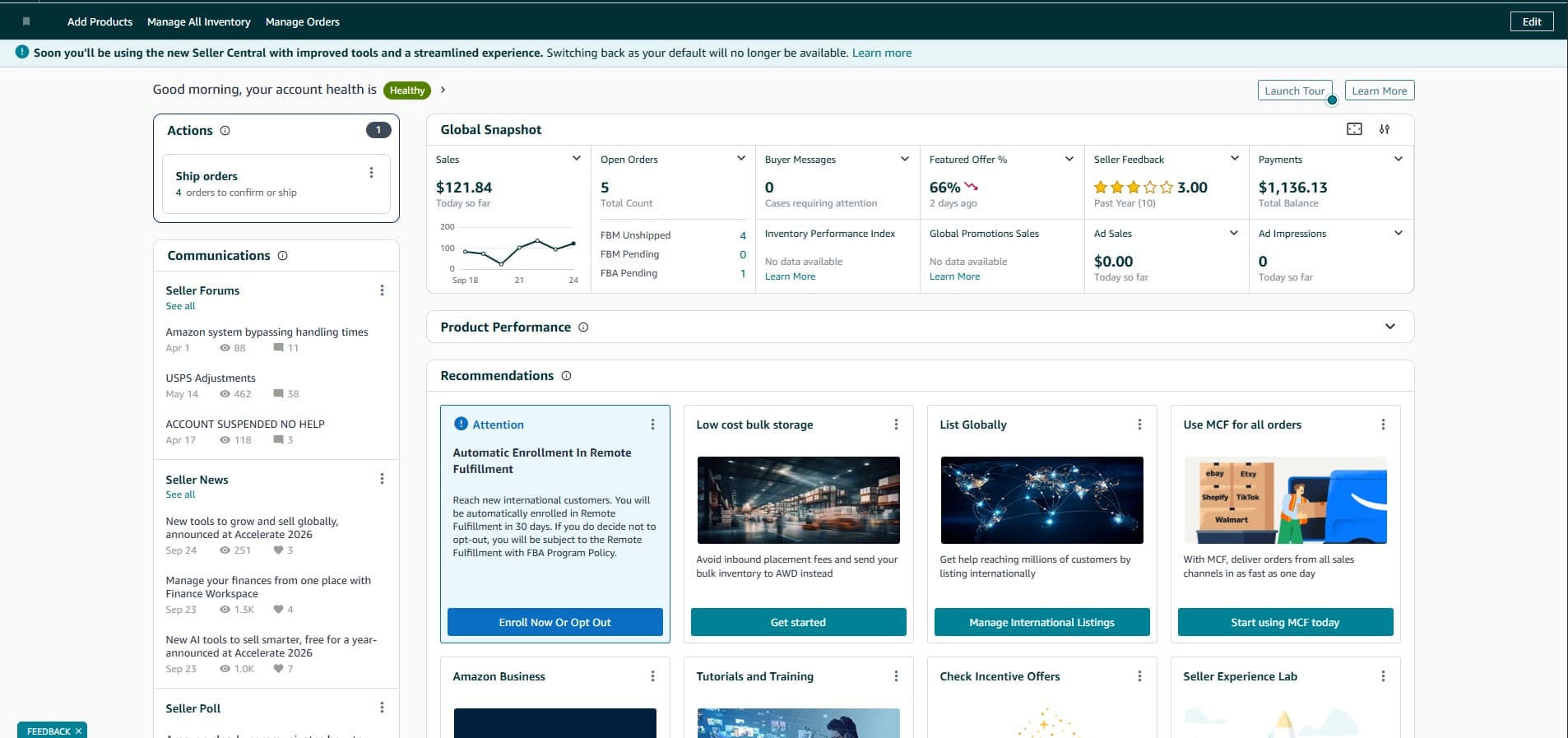Click the account health arrow chevron
Screen dimensions: 1568x738
click(x=443, y=90)
